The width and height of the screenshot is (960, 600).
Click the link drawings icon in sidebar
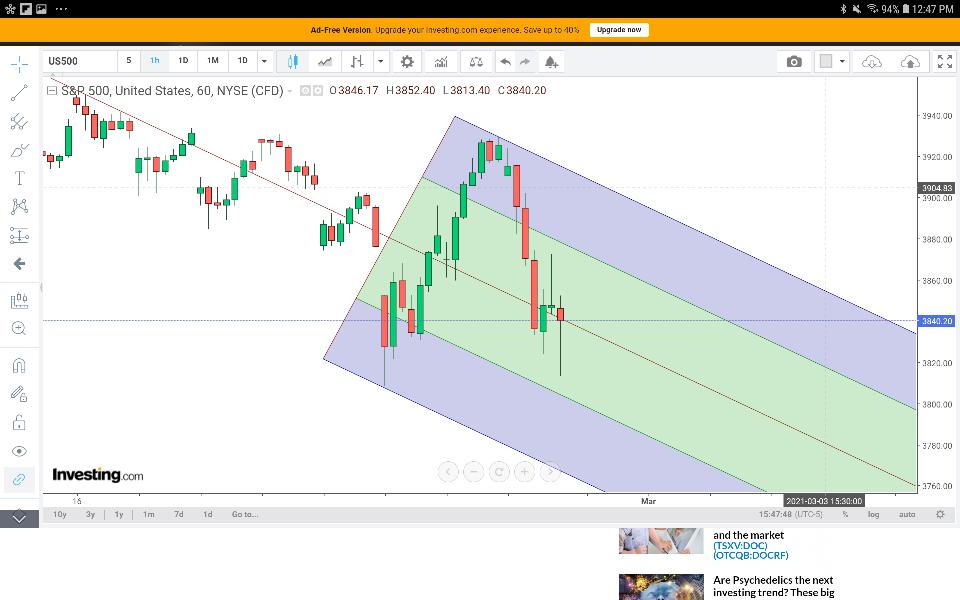19,479
